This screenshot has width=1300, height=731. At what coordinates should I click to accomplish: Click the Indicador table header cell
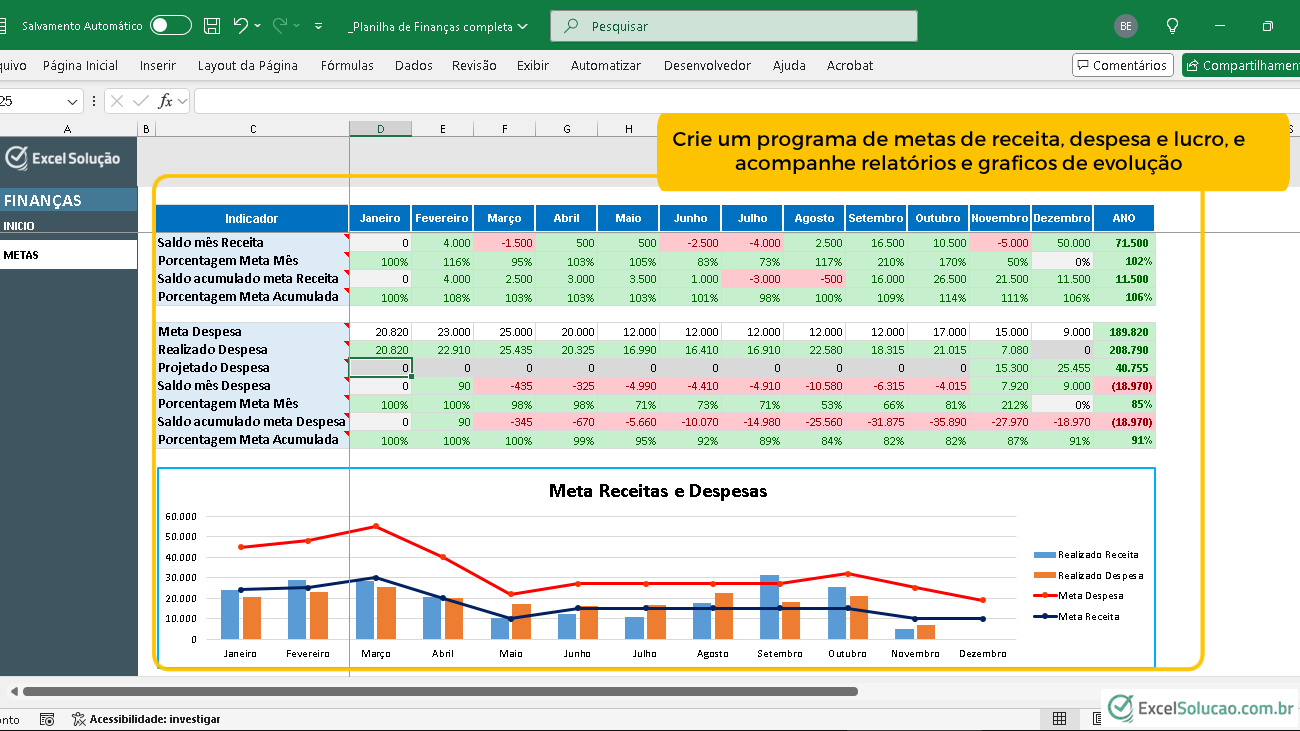[252, 218]
